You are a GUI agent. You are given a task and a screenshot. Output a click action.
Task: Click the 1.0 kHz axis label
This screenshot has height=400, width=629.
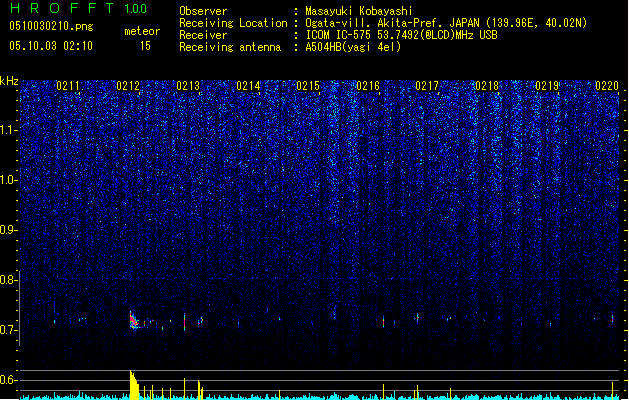point(8,180)
